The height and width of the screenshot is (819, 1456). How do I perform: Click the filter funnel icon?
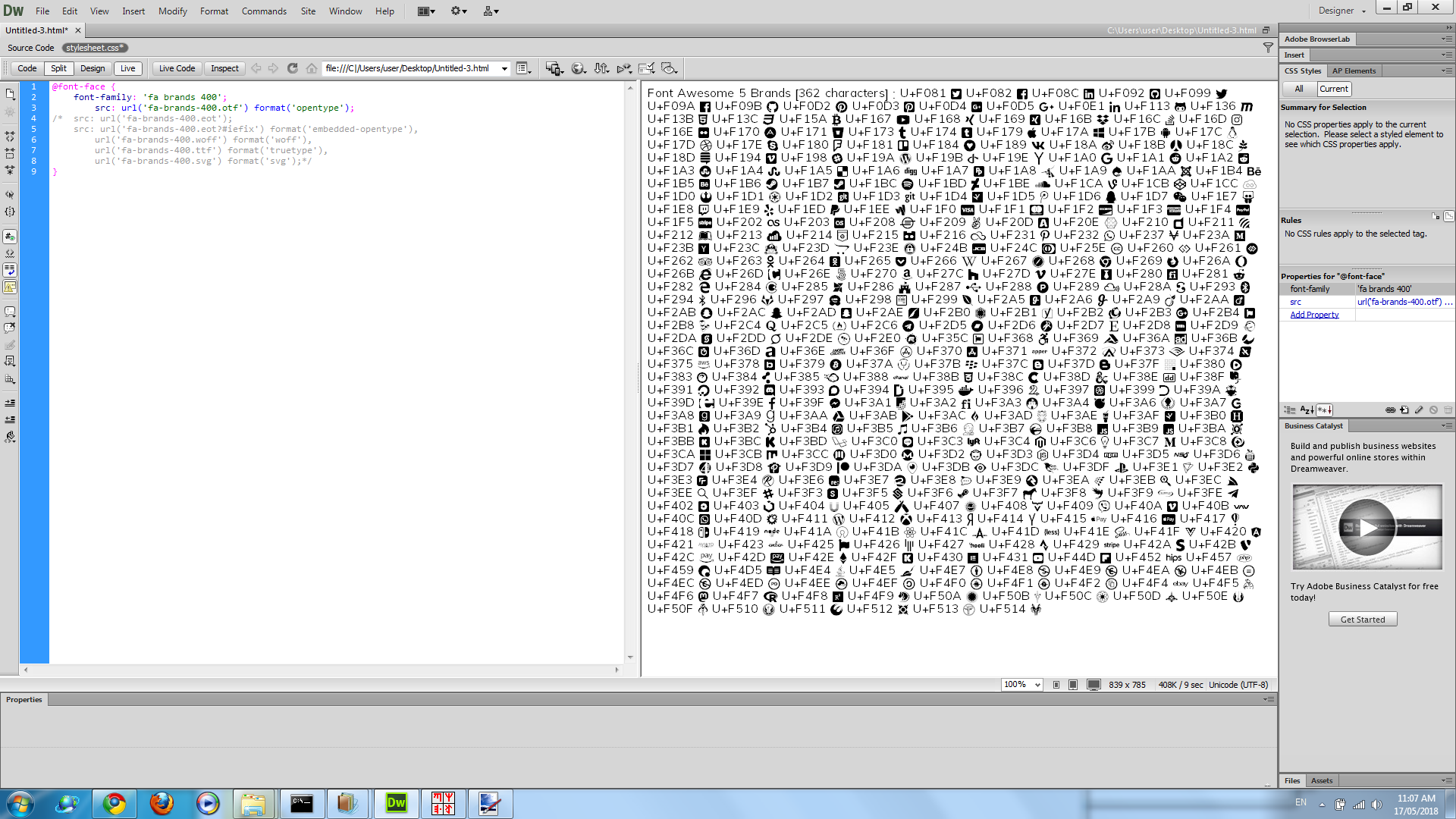tap(1268, 48)
